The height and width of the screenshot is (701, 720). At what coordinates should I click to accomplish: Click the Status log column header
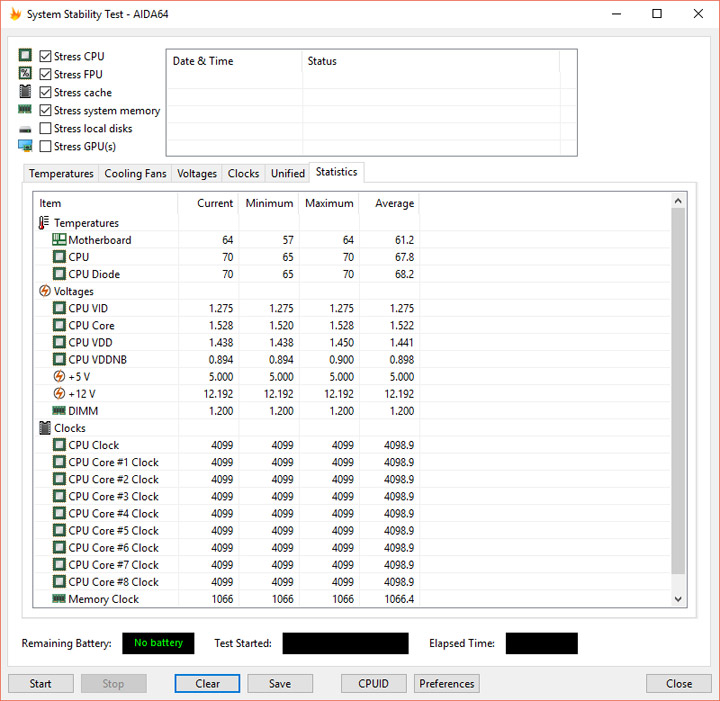point(431,61)
